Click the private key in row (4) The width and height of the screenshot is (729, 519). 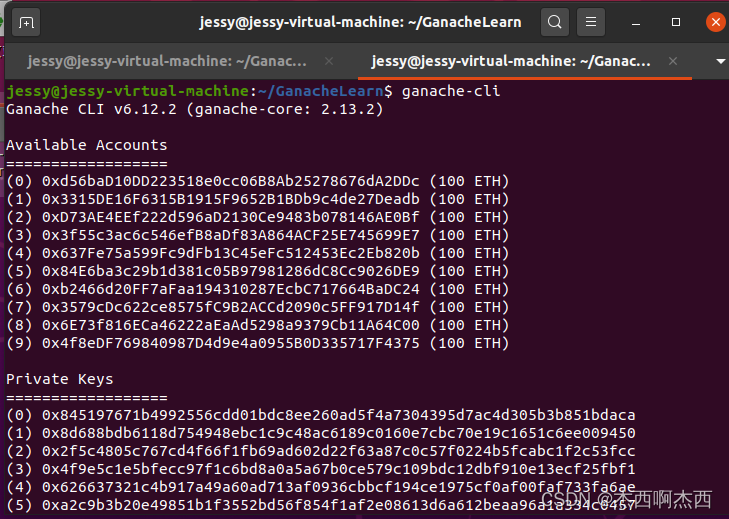[338, 487]
